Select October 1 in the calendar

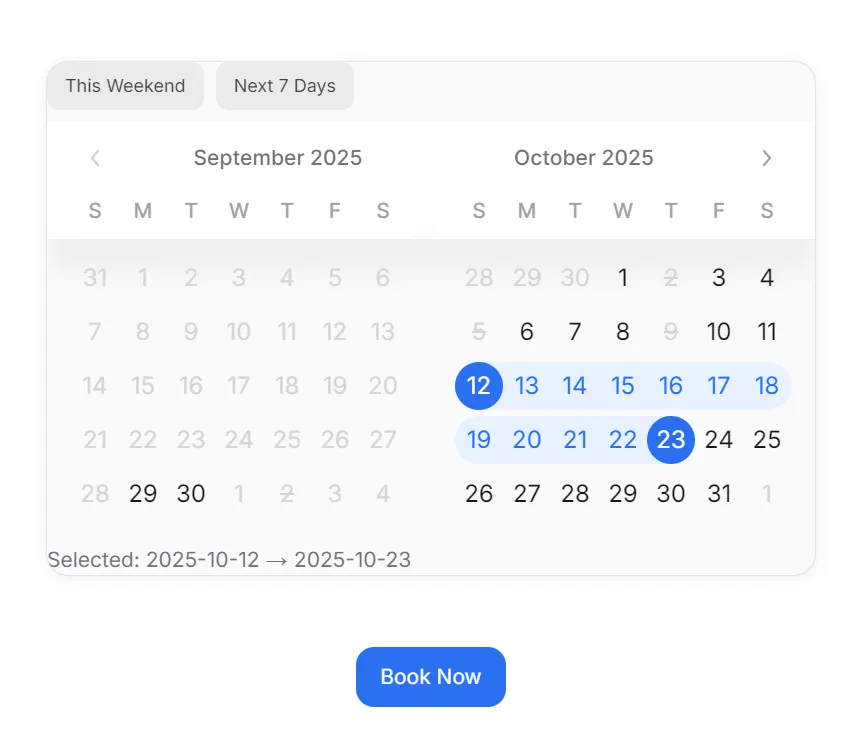point(623,278)
